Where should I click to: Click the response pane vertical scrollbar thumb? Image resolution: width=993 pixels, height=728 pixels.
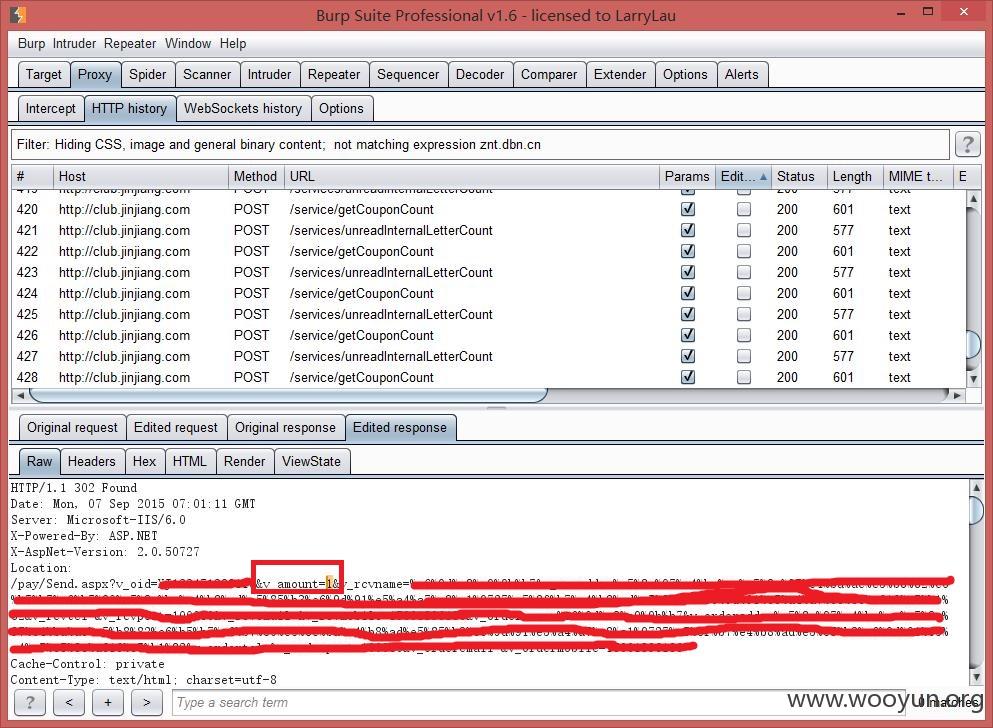click(x=976, y=508)
